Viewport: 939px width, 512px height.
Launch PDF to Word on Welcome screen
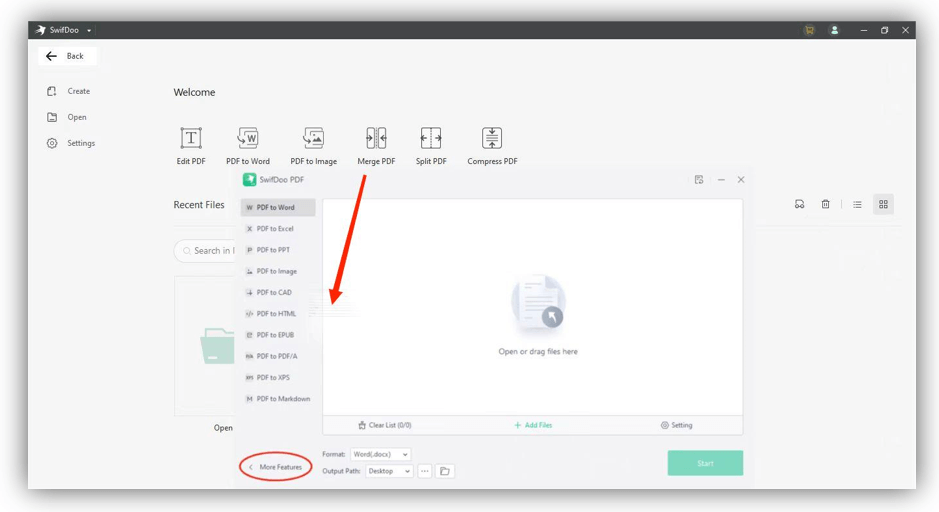[248, 146]
